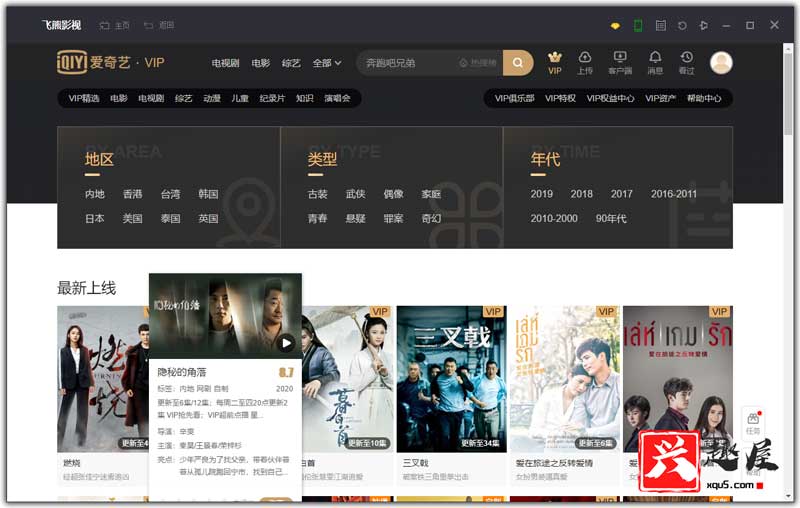
Task: Open 综艺 in the top navigation
Action: tap(291, 63)
